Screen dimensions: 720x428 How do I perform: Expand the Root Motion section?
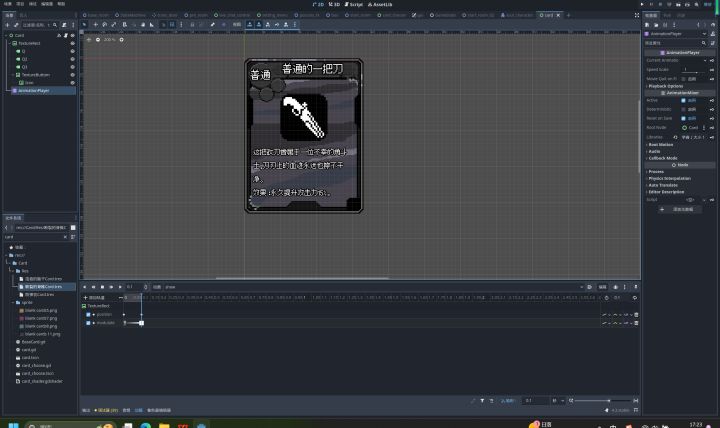(x=662, y=144)
